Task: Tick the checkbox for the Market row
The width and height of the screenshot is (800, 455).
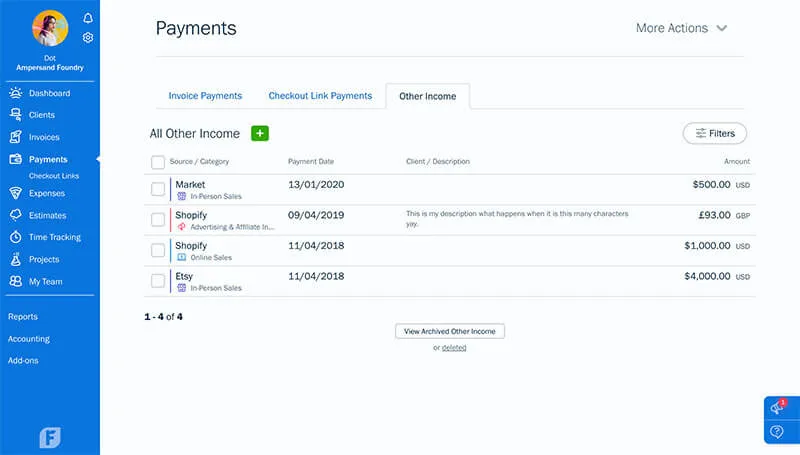Action: pos(158,190)
